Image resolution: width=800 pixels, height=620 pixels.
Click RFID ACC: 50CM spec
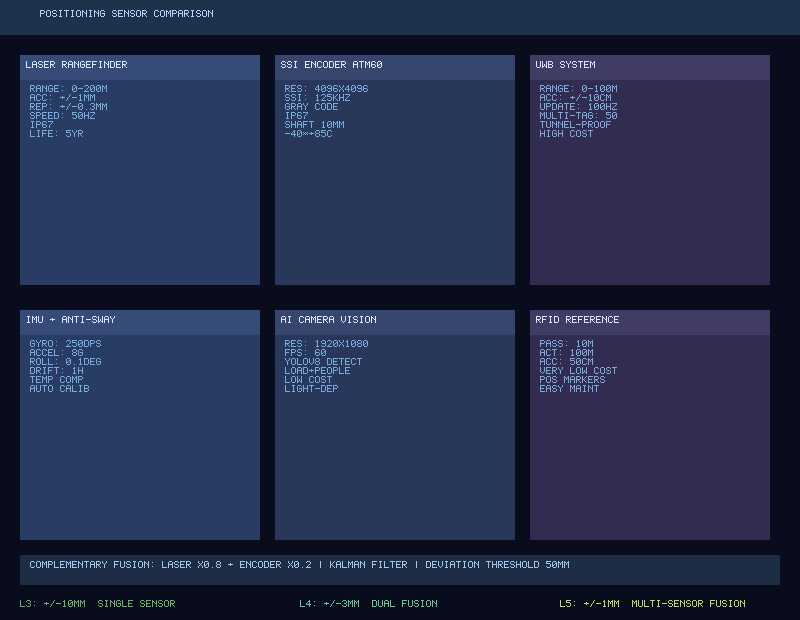566,362
